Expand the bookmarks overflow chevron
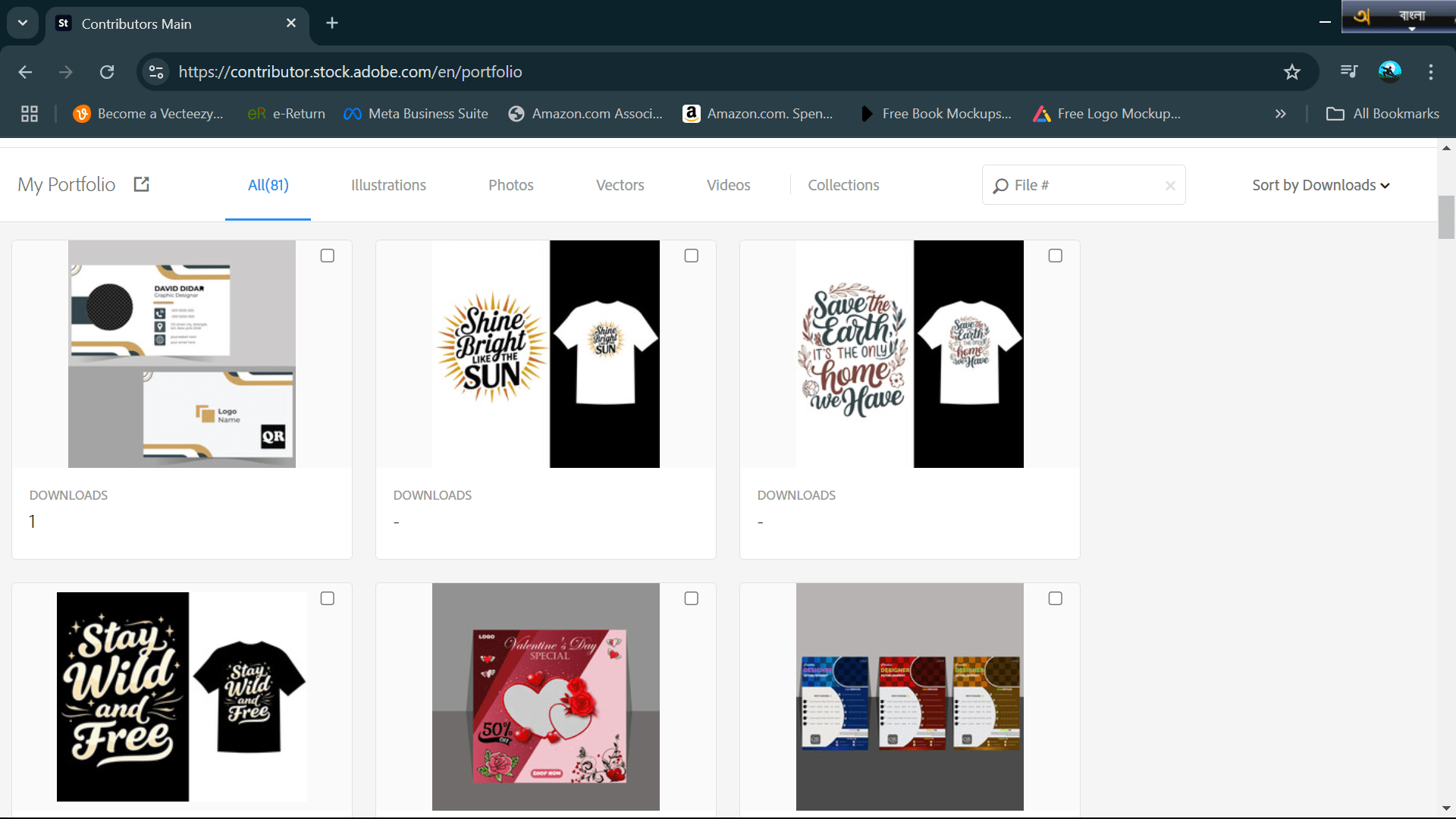 (x=1280, y=114)
